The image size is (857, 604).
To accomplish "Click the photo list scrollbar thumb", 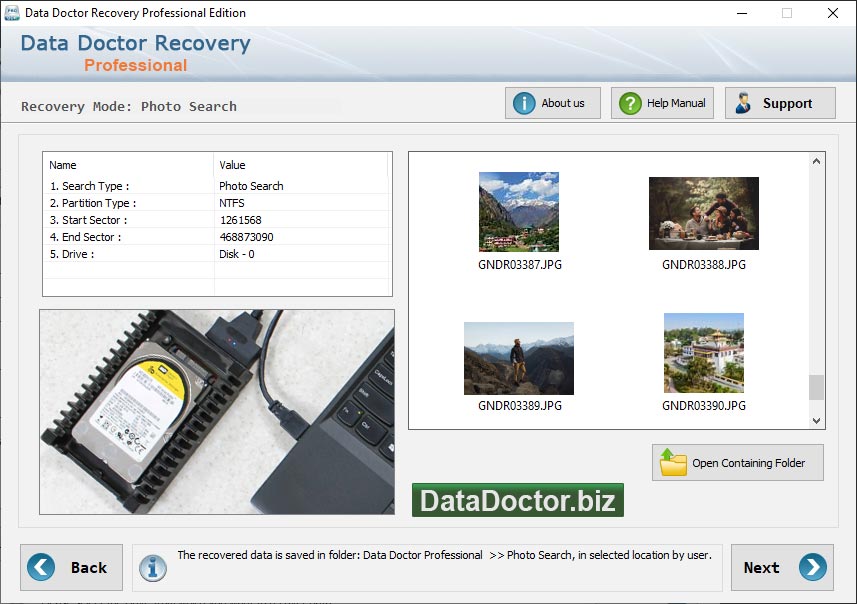I will coord(817,387).
